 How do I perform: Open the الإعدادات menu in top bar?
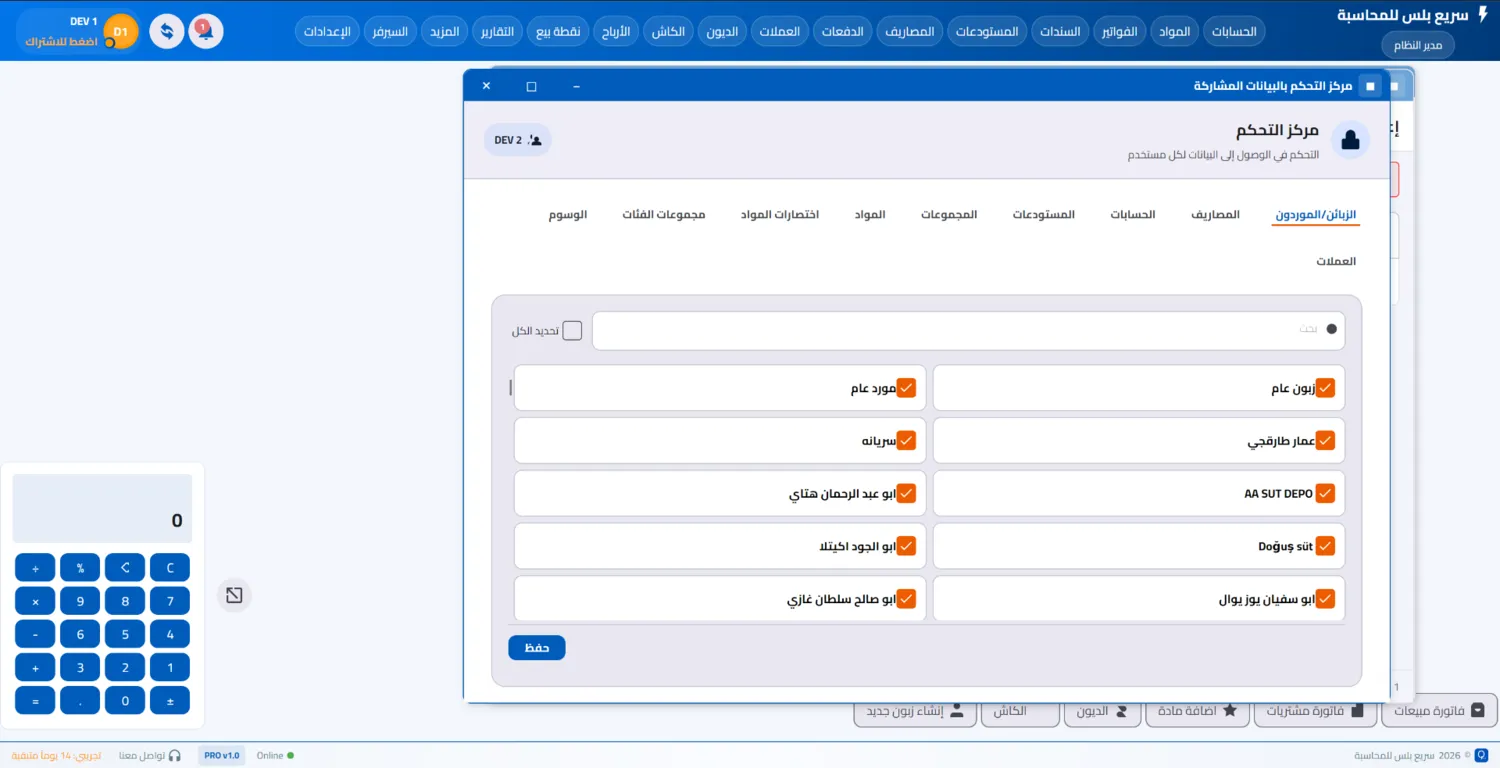[x=326, y=31]
